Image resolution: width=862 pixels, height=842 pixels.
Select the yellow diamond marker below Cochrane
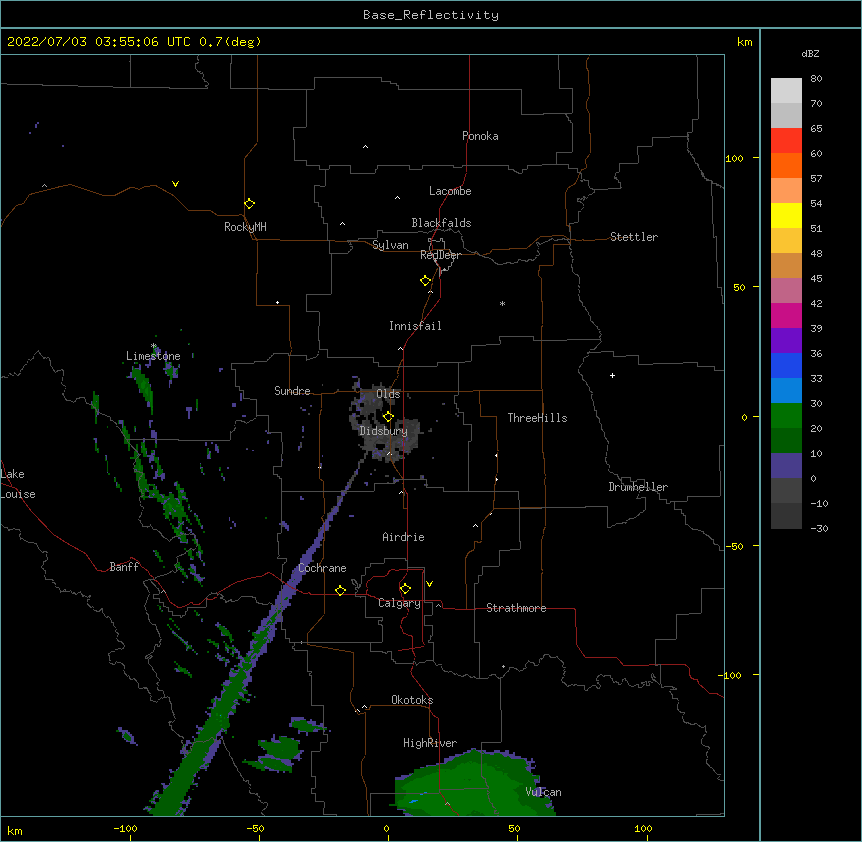coord(340,590)
